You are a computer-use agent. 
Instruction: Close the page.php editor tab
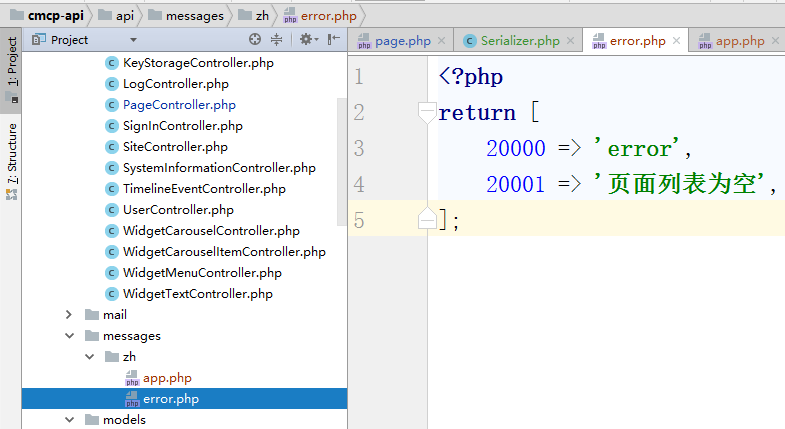444,41
